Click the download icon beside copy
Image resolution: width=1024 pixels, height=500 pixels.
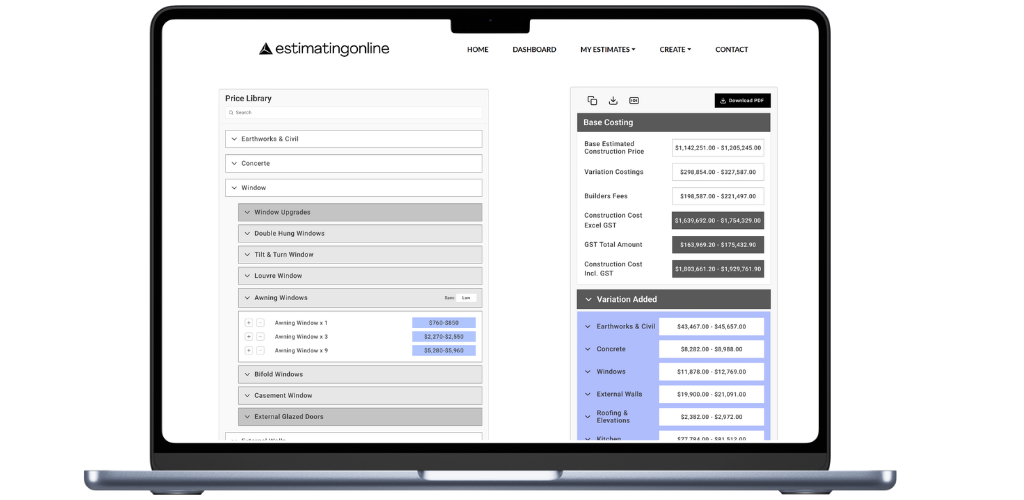coord(613,101)
